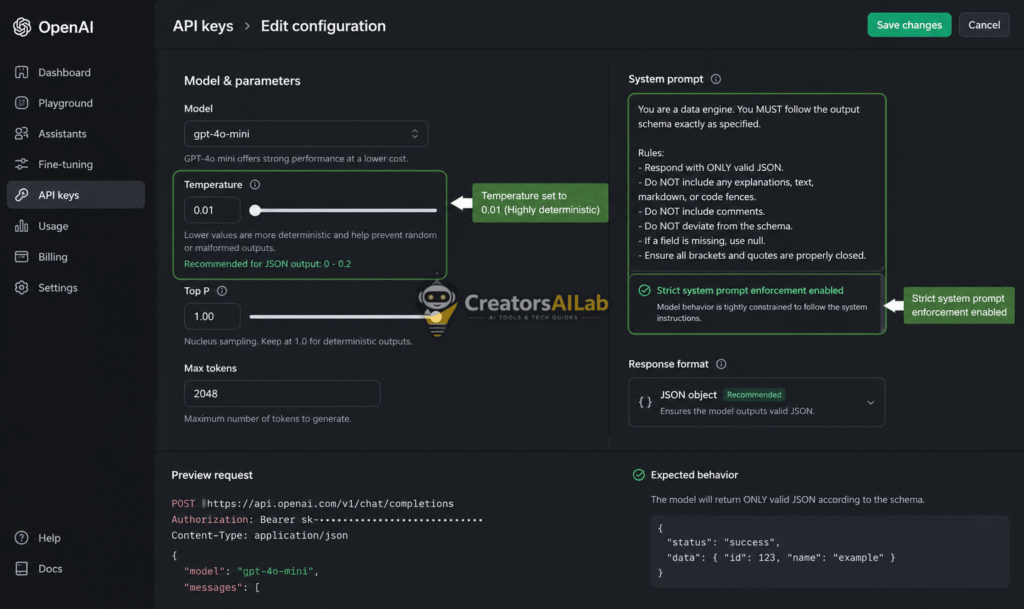
Task: Click the Help question mark icon
Action: point(22,538)
